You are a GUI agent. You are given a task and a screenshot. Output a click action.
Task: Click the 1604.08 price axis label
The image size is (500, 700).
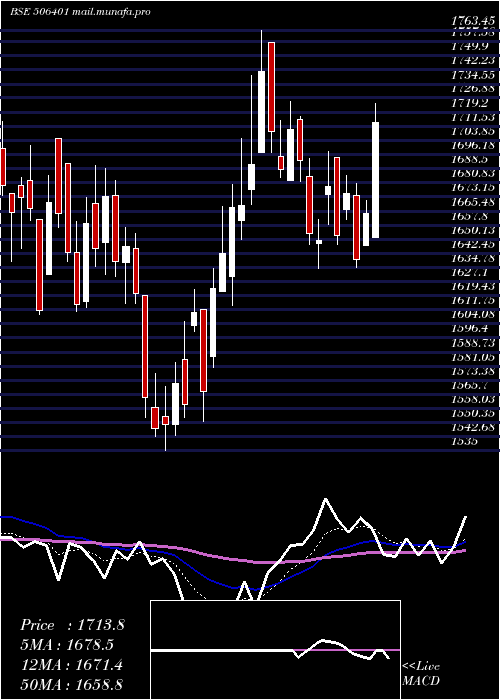pos(473,314)
